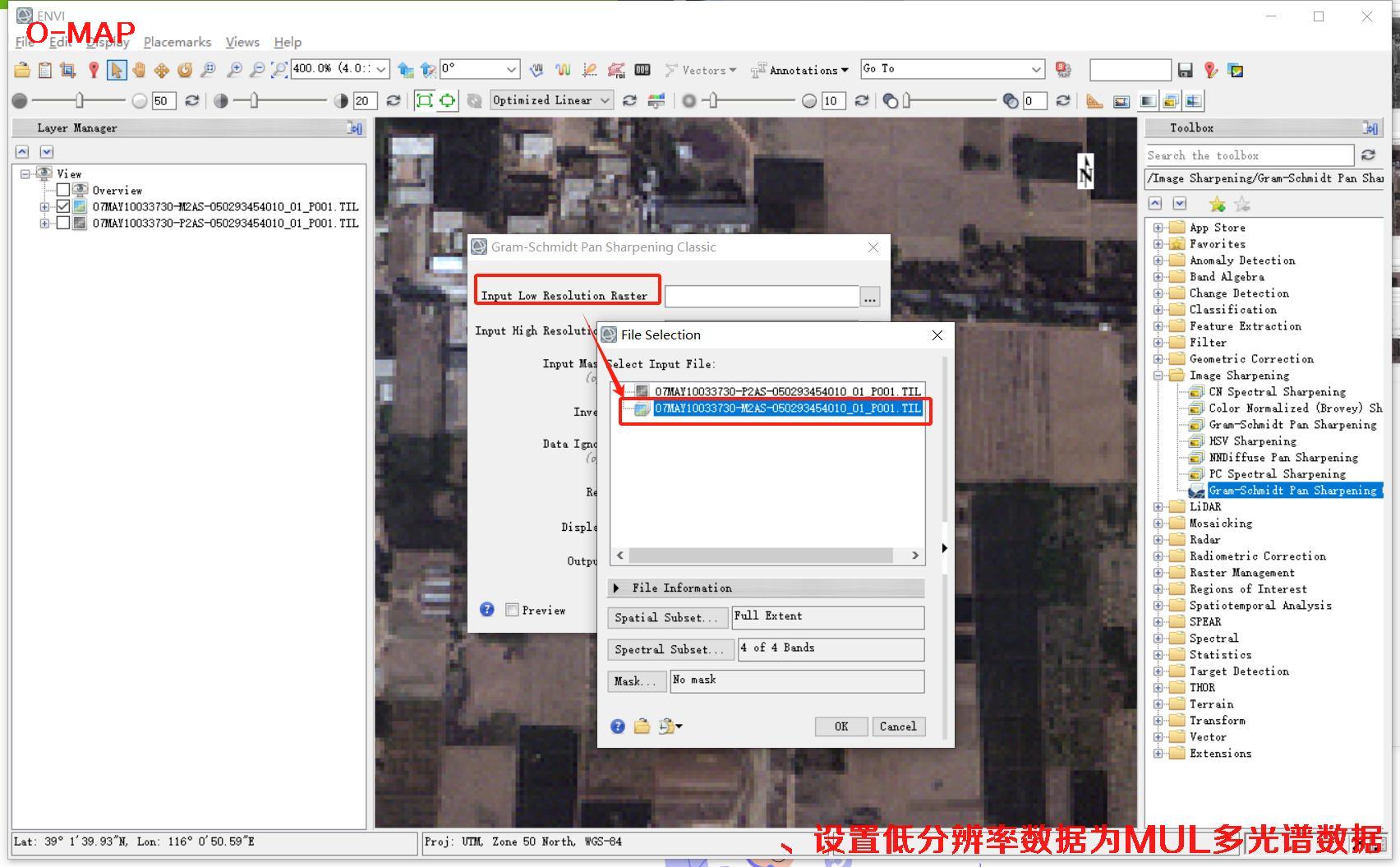The image size is (1400, 867).
Task: Click the Spectral Subset button
Action: tap(669, 649)
